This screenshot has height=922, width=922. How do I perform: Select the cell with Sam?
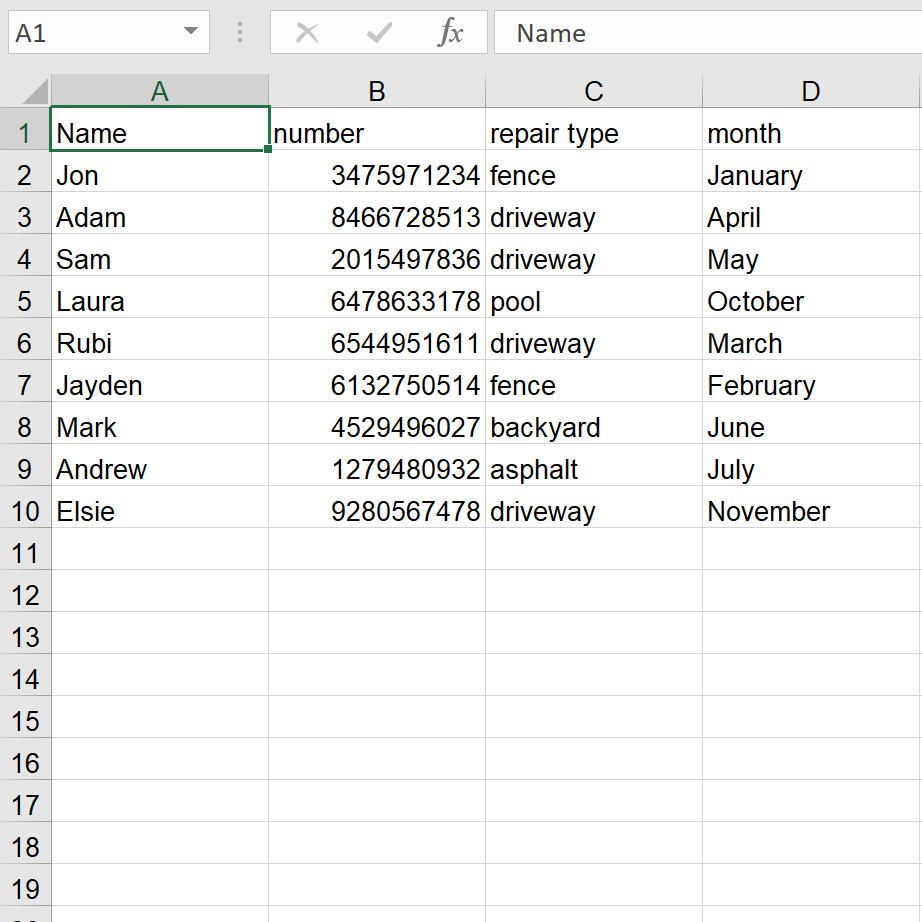point(160,255)
